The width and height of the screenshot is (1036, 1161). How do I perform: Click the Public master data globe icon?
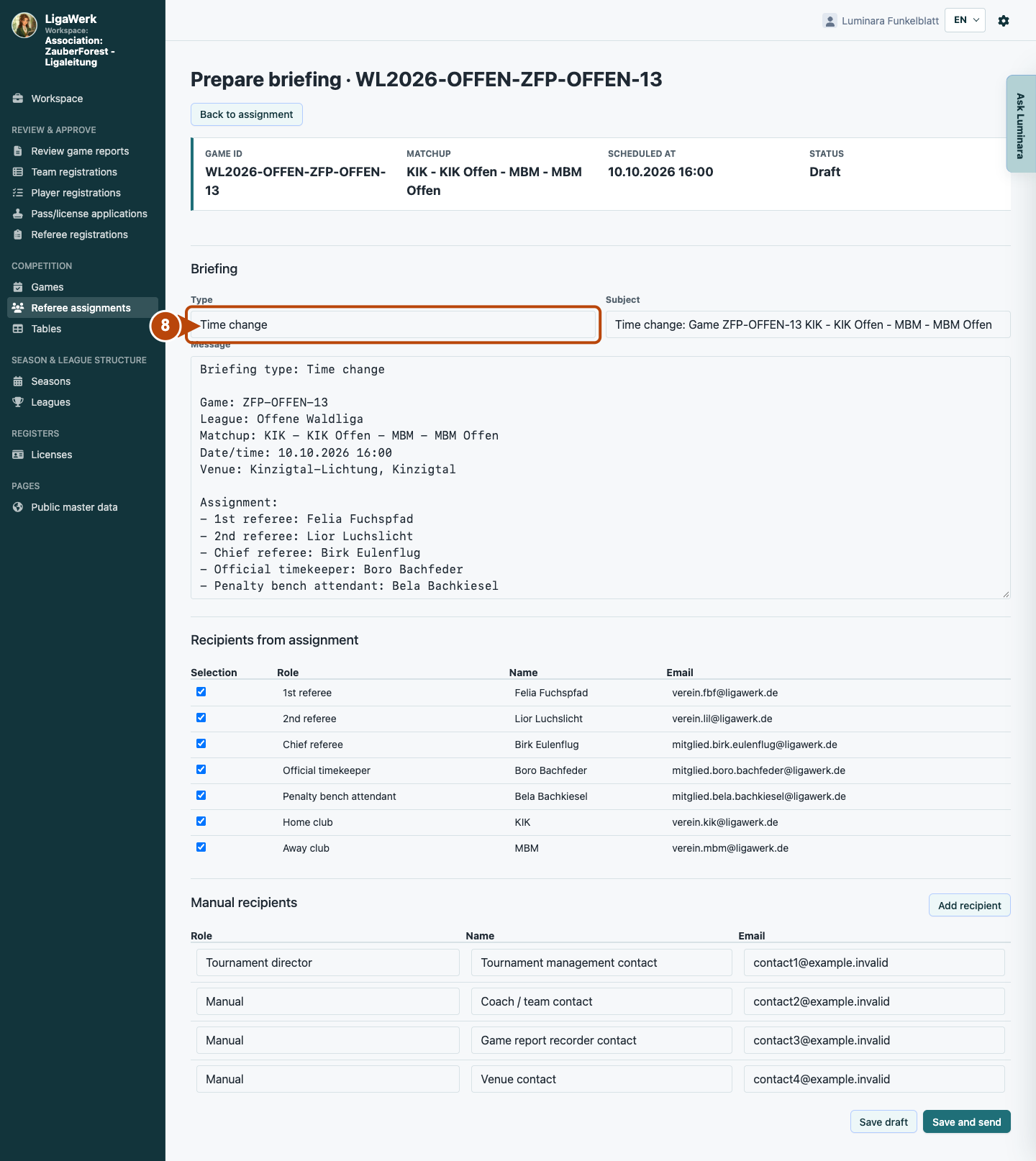click(18, 507)
